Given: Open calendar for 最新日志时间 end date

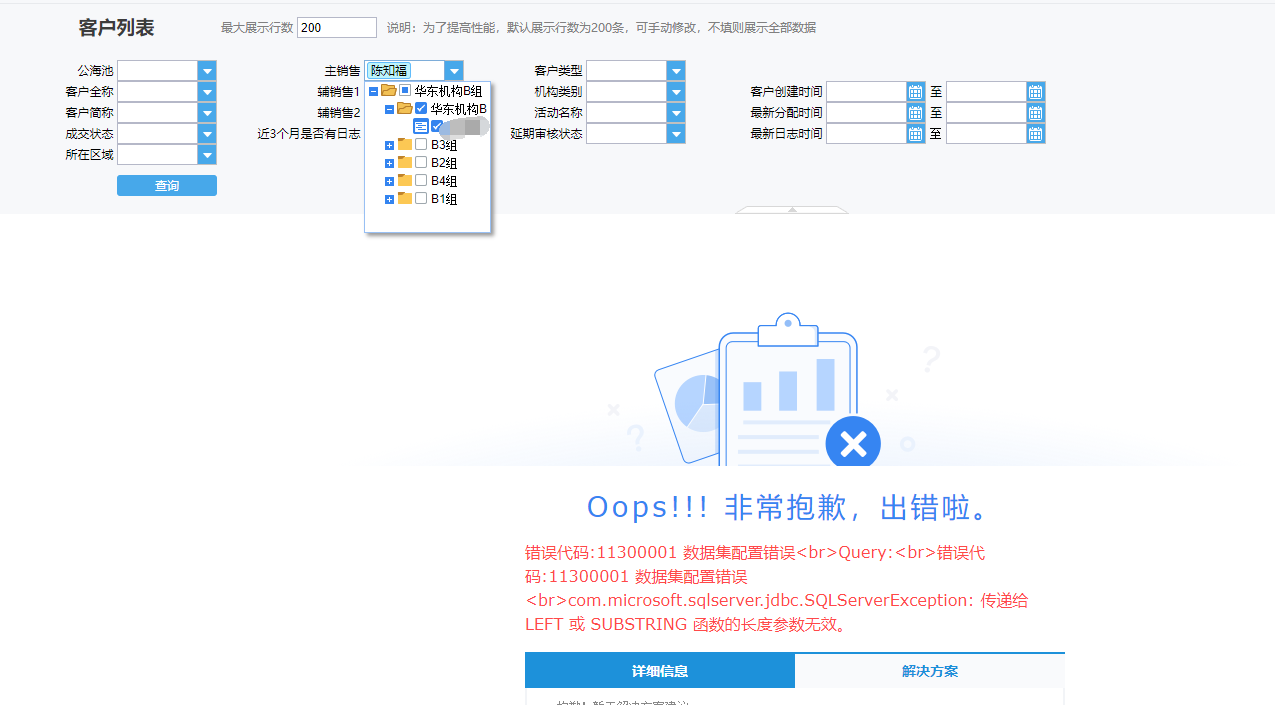Looking at the screenshot, I should [1036, 134].
